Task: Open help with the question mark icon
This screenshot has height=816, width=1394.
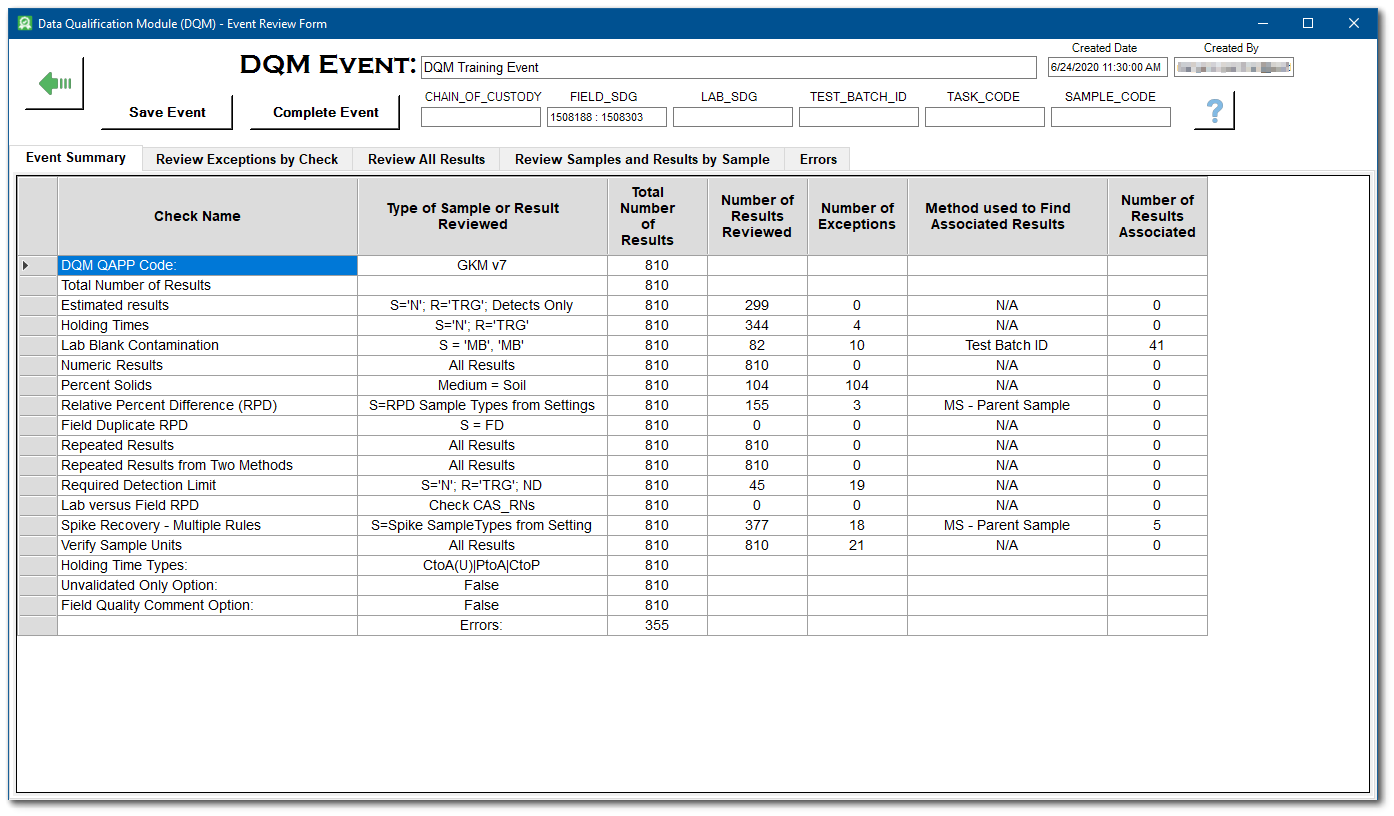Action: coord(1214,111)
